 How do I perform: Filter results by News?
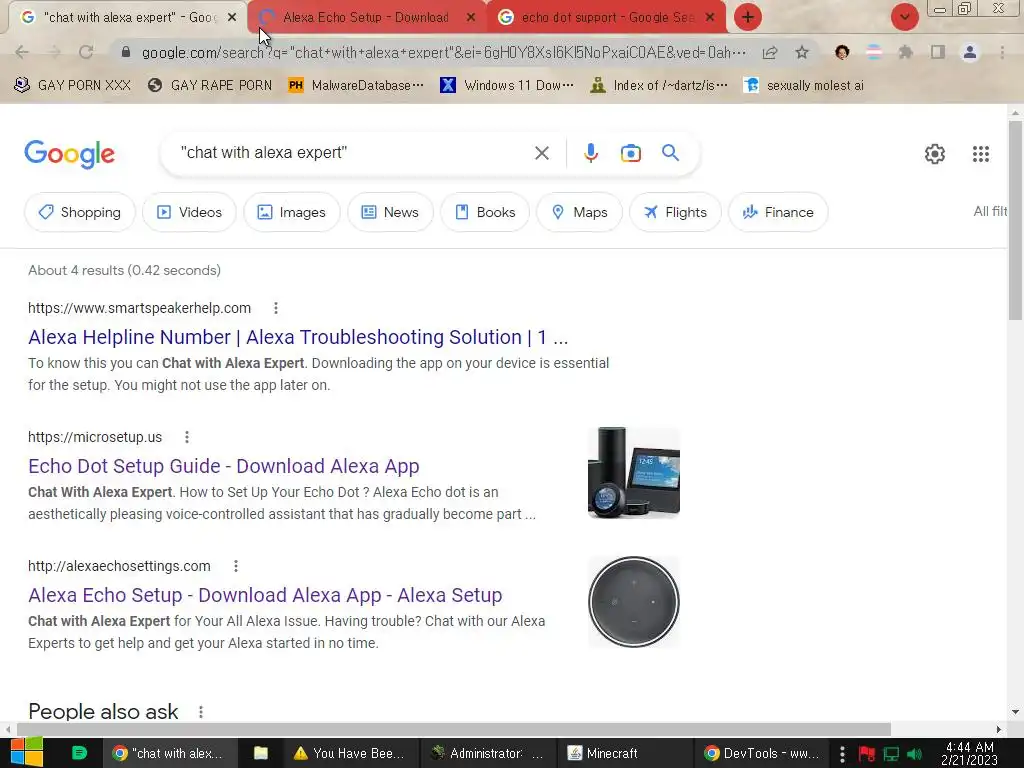pos(390,212)
